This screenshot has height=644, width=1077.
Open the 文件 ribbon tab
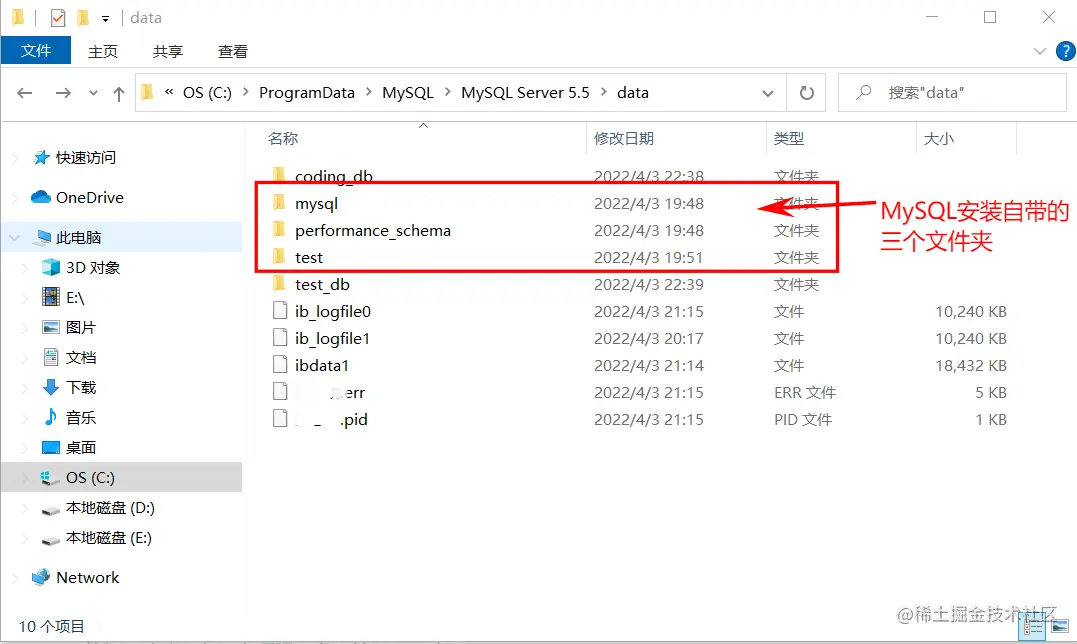point(36,51)
